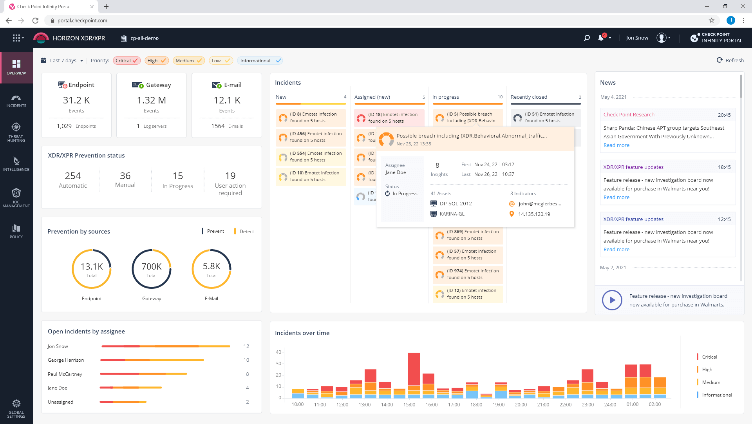This screenshot has width=752, height=424.
Task: Click the E-mail 5.8K donut chart
Action: pos(211,269)
